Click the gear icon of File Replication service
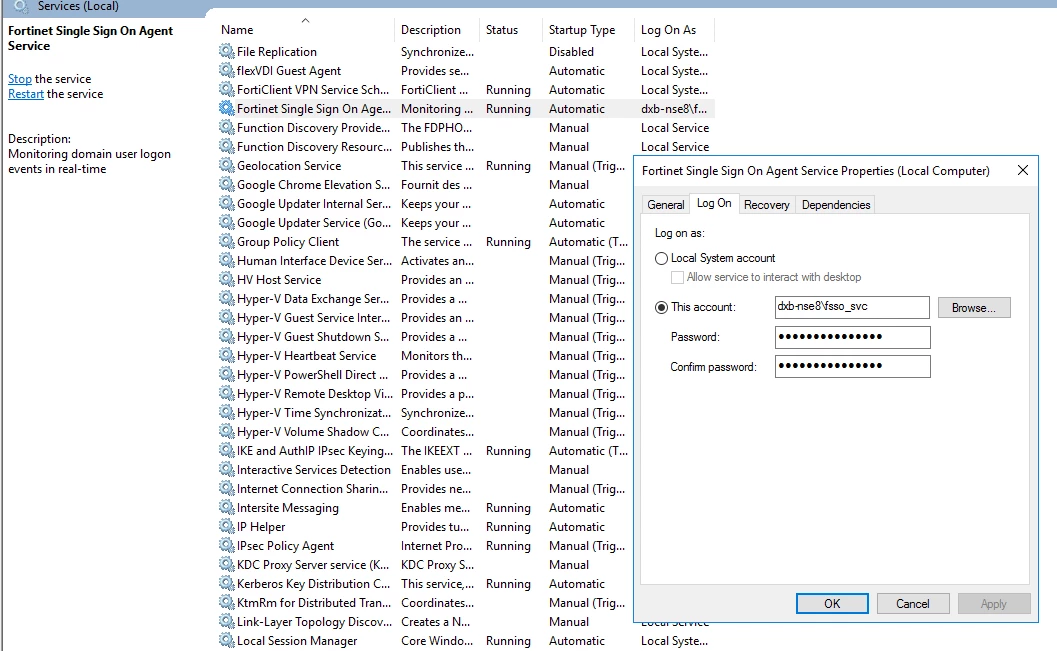The width and height of the screenshot is (1057, 651). [226, 51]
